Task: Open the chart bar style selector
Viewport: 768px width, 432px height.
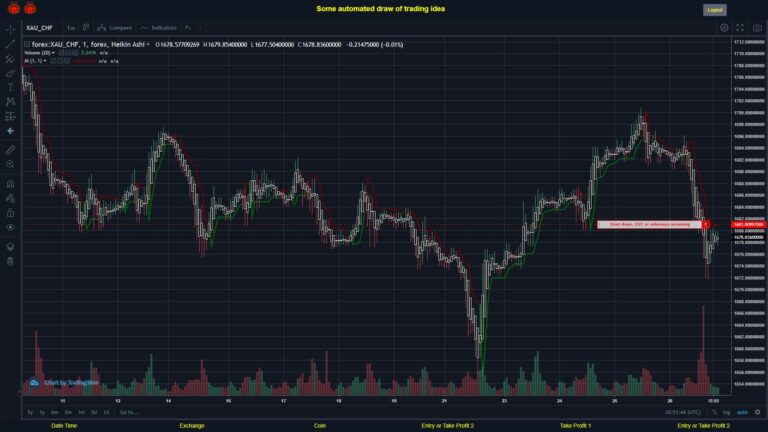Action: tap(86, 27)
